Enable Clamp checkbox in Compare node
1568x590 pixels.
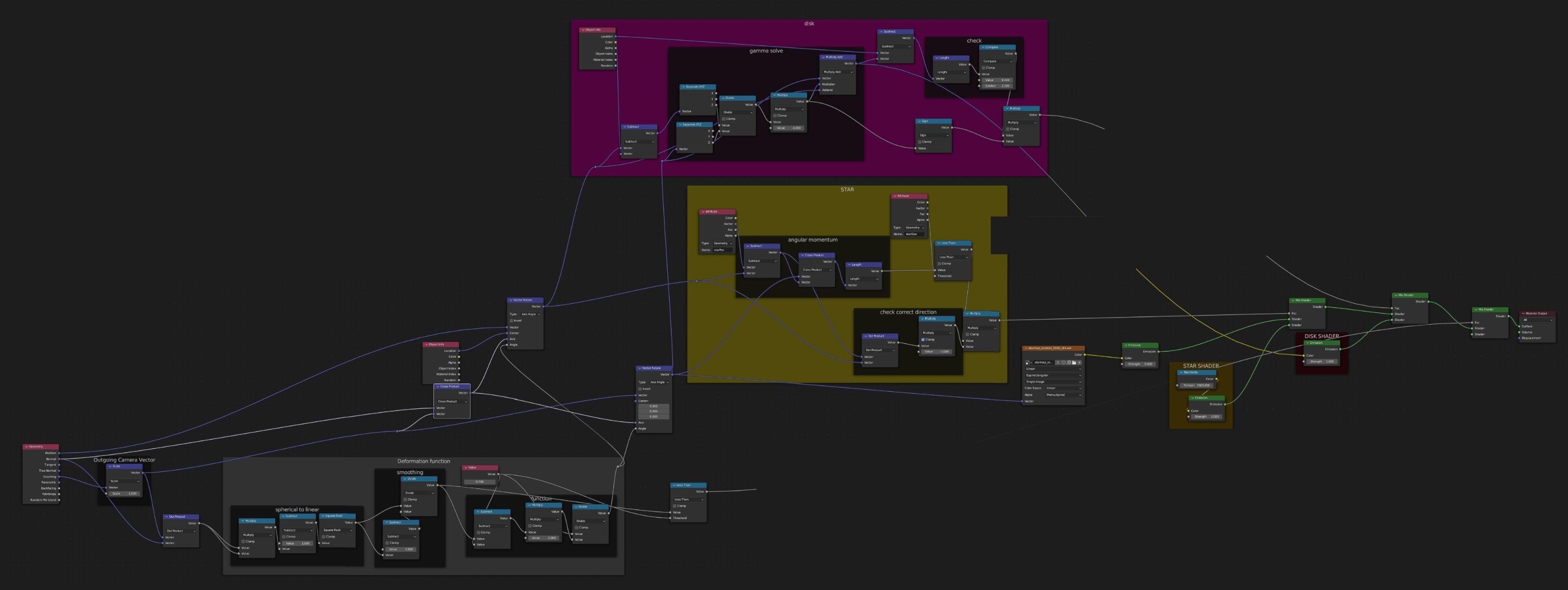pos(984,68)
